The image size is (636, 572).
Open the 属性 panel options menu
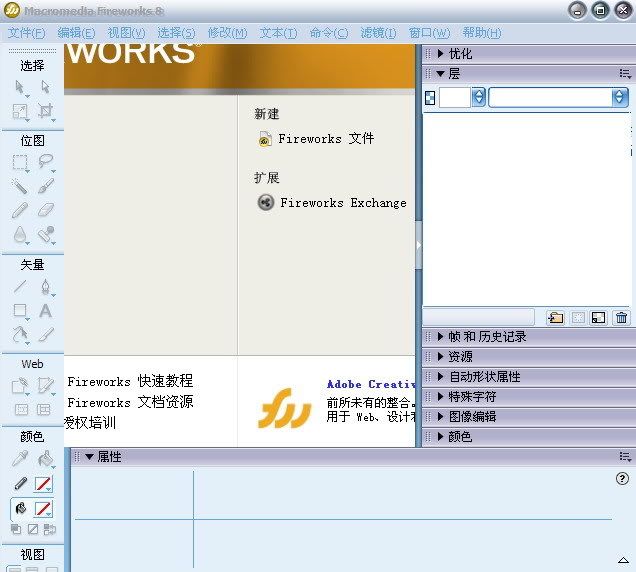(625, 457)
